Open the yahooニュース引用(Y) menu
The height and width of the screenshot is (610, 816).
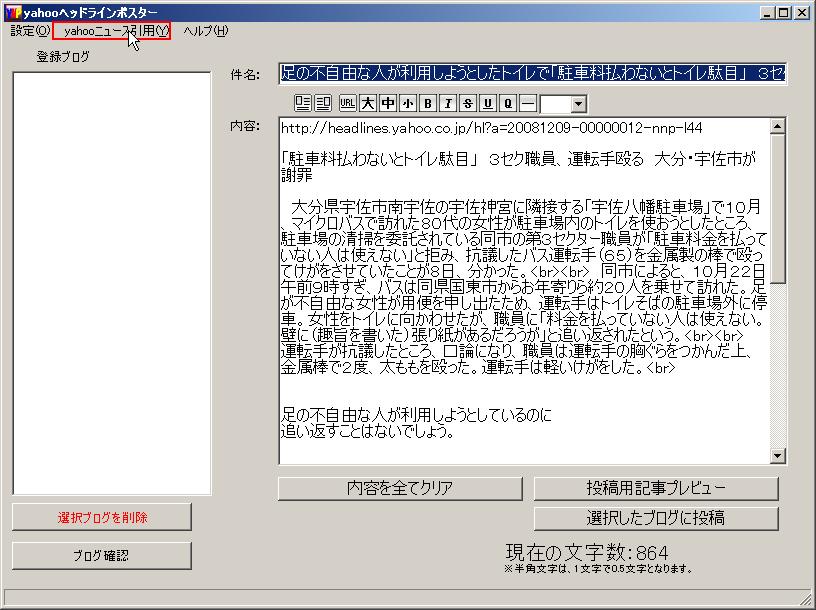[x=111, y=31]
